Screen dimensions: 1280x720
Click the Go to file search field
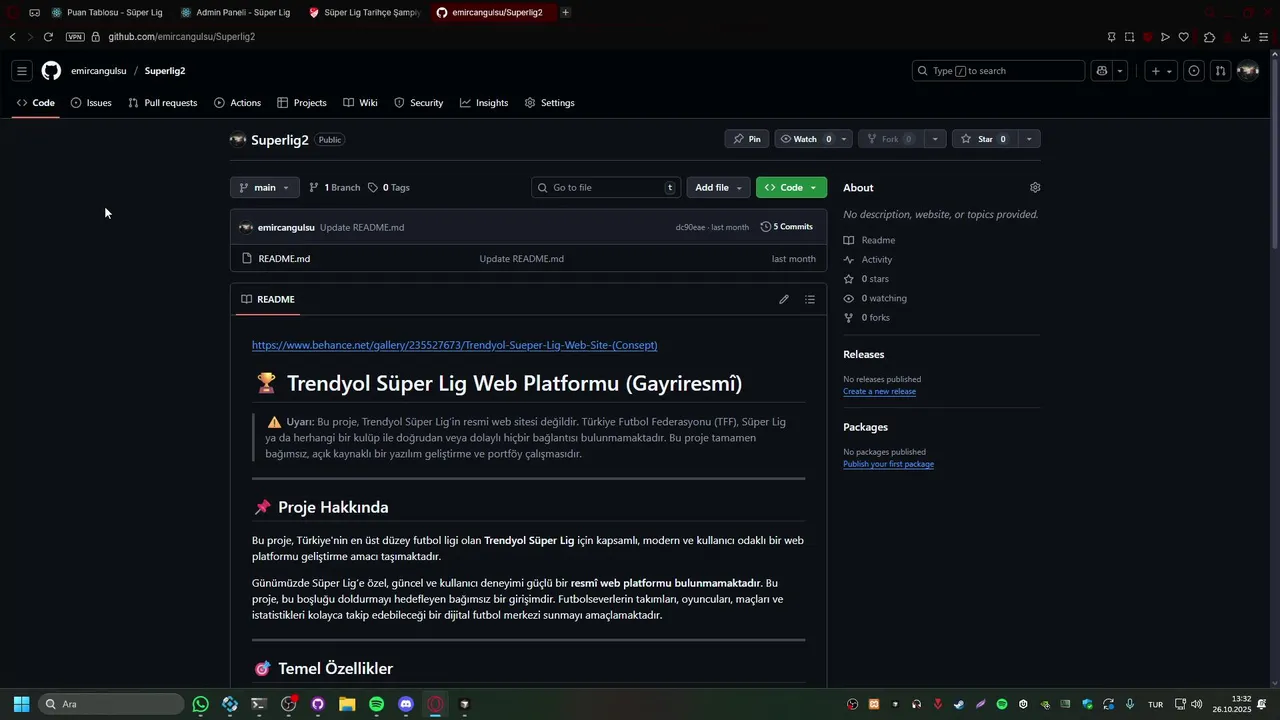(x=606, y=187)
